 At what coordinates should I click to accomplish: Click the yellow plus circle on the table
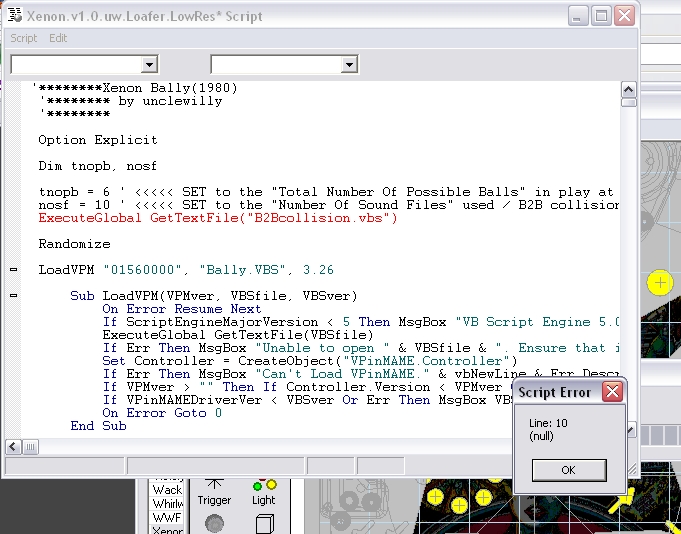tap(659, 283)
